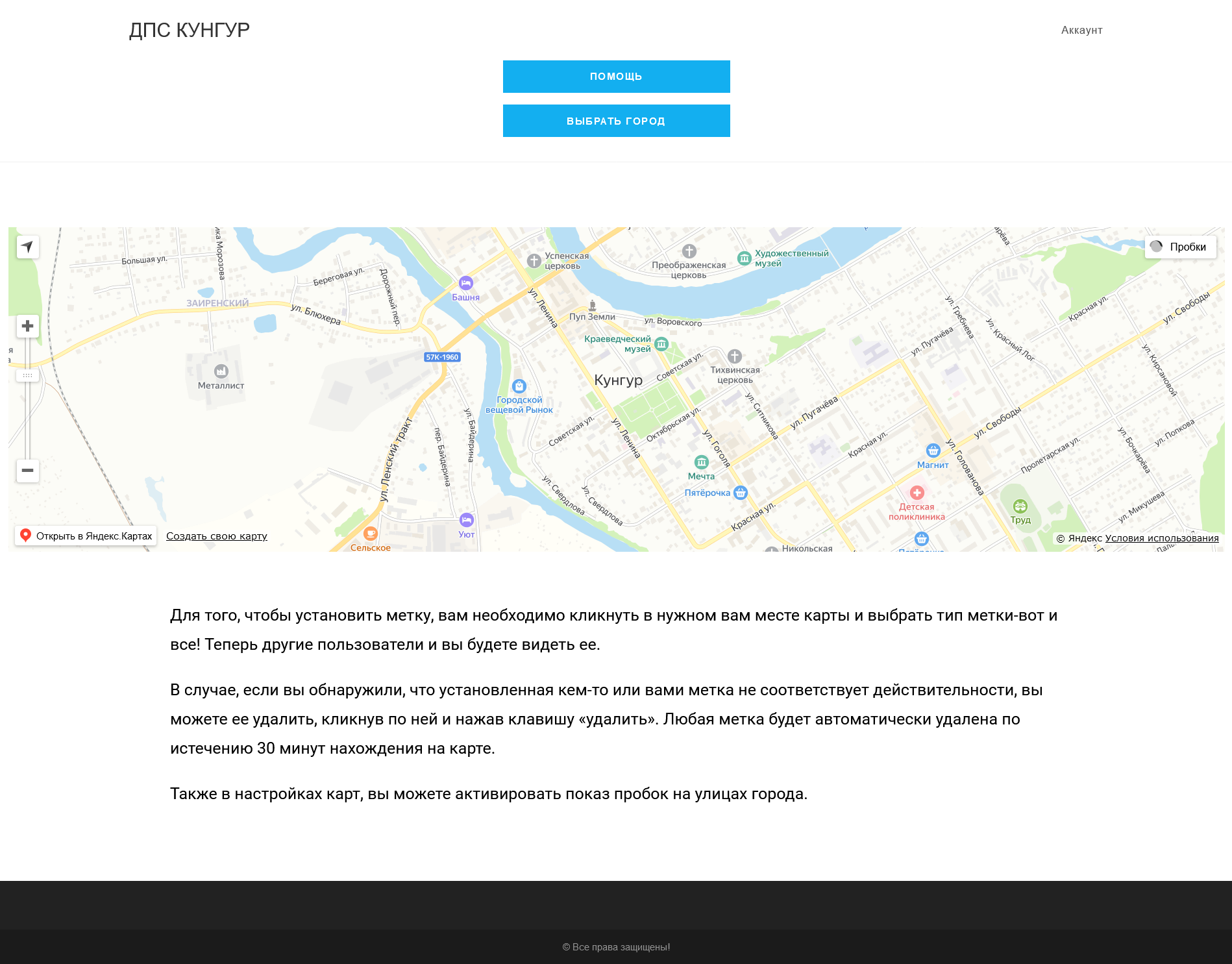Click the ЗАИРЕНСКИЙ district label

pyautogui.click(x=217, y=303)
